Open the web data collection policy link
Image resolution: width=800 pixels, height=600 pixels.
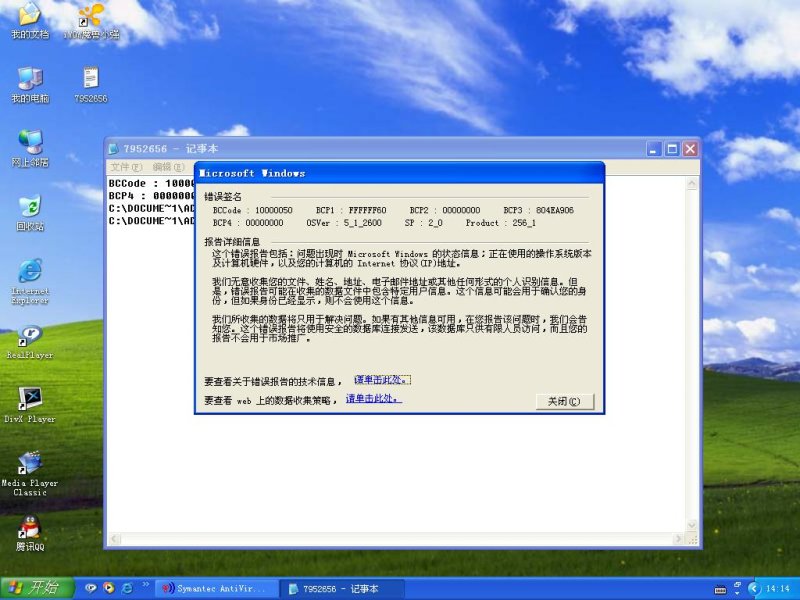pyautogui.click(x=372, y=398)
